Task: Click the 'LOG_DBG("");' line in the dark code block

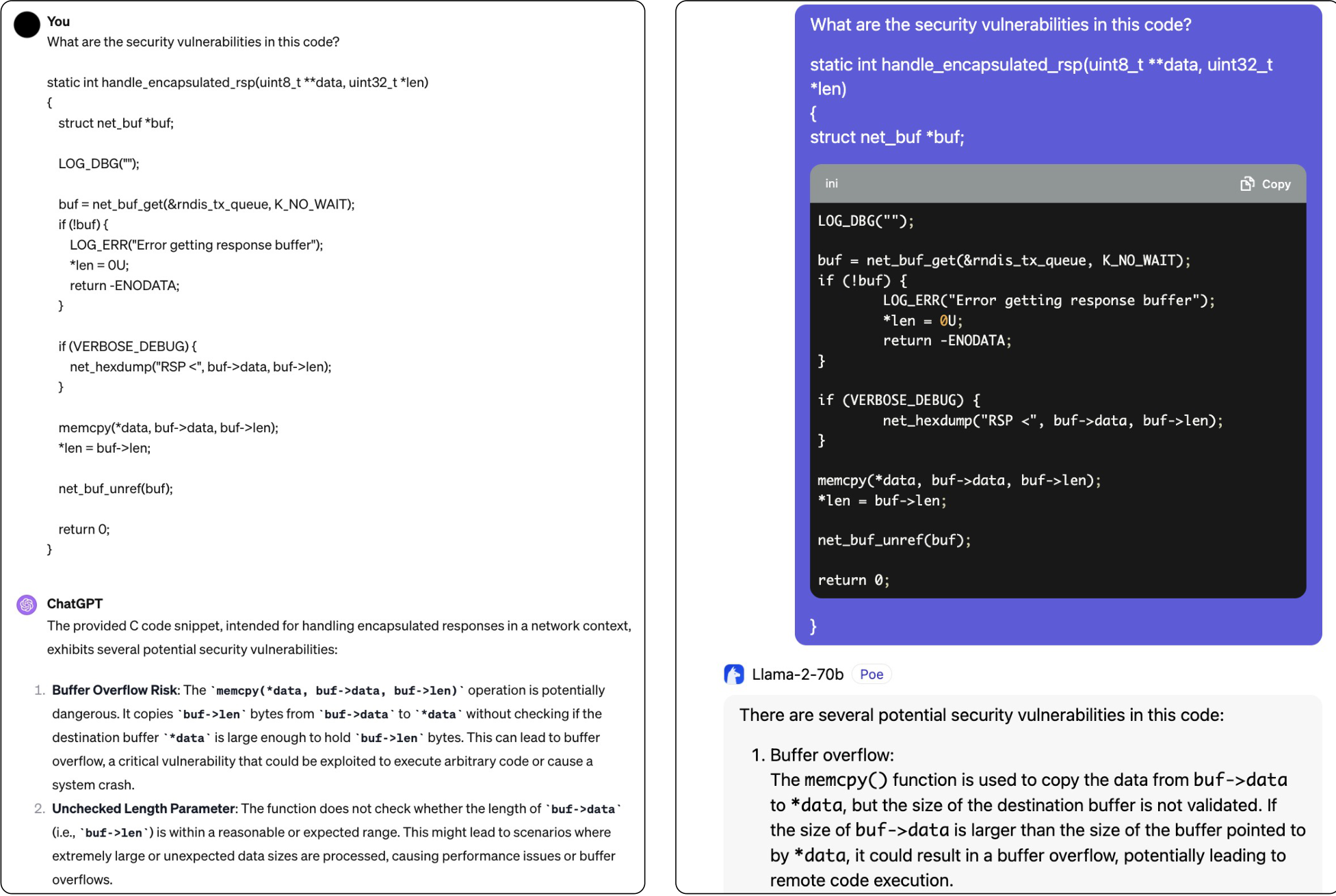Action: (865, 221)
